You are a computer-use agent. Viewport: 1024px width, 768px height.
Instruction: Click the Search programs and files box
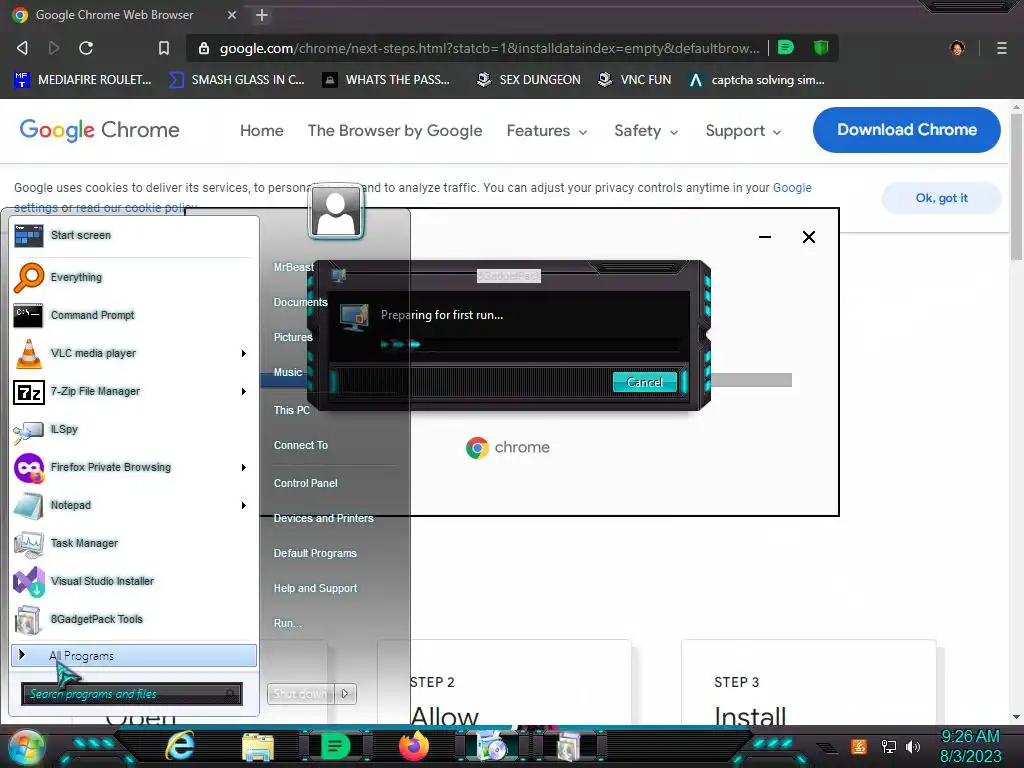pos(132,694)
